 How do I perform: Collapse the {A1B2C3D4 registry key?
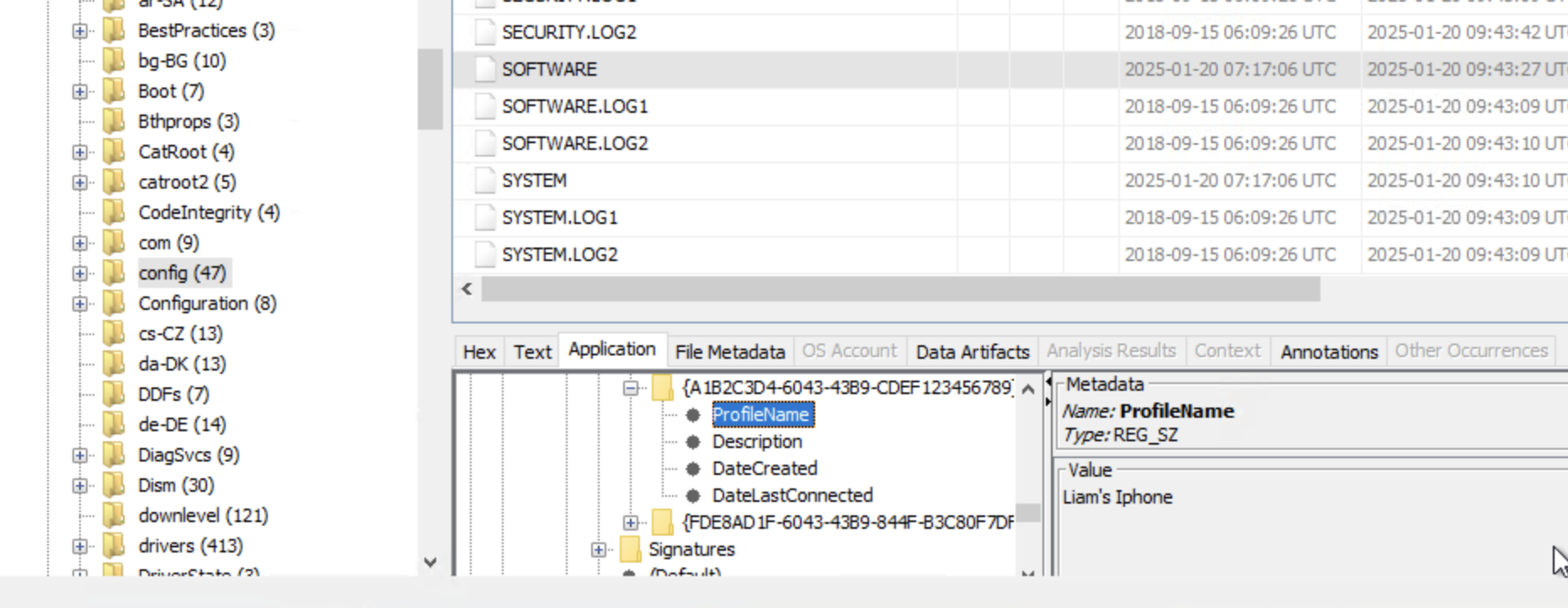point(631,388)
